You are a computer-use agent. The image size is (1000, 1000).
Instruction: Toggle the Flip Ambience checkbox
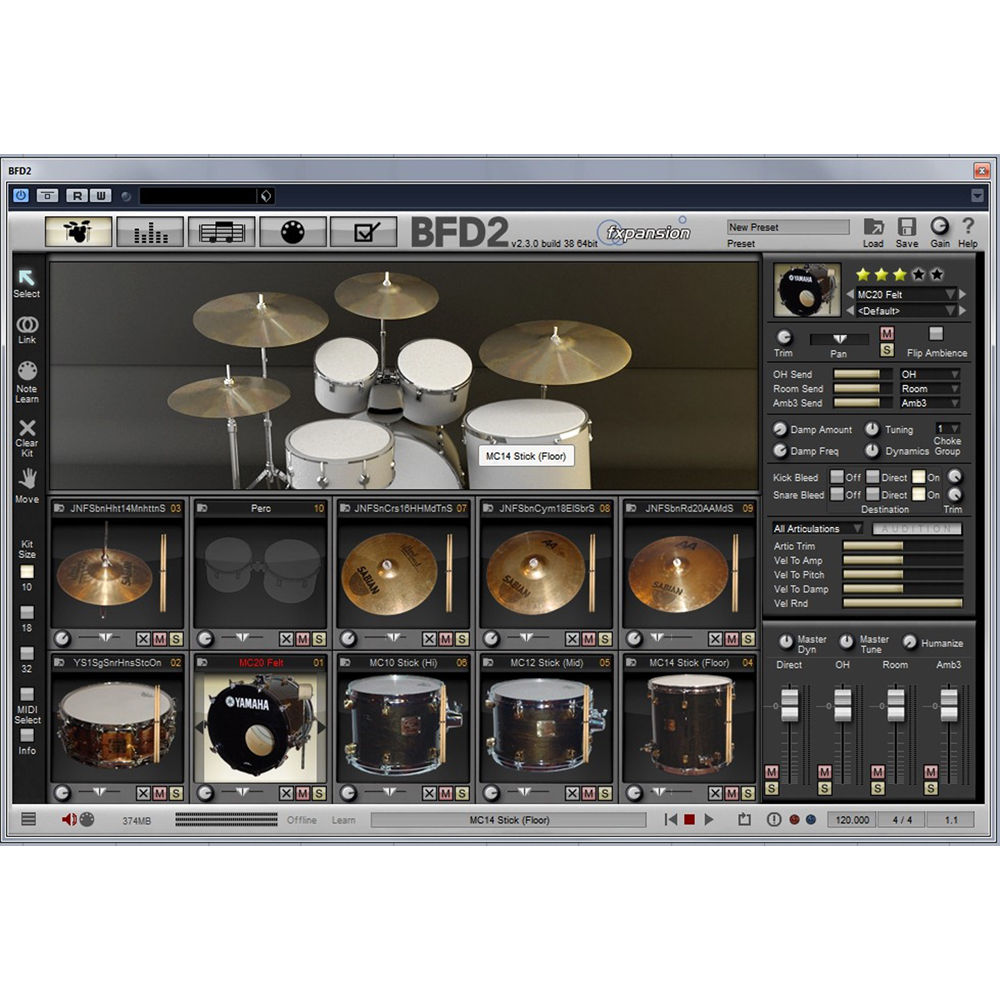[936, 334]
